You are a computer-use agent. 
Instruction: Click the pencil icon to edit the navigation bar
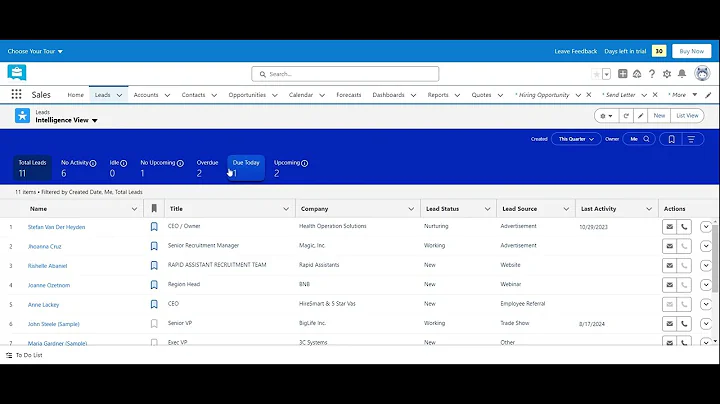point(708,95)
